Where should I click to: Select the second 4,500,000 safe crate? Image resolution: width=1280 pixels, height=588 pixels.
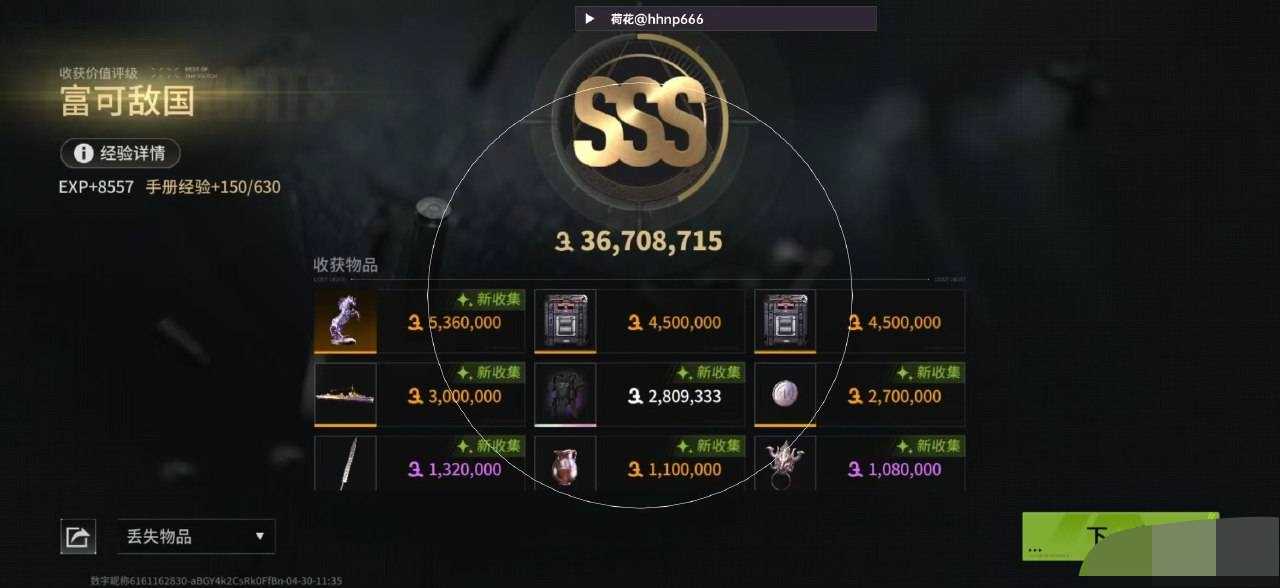785,321
